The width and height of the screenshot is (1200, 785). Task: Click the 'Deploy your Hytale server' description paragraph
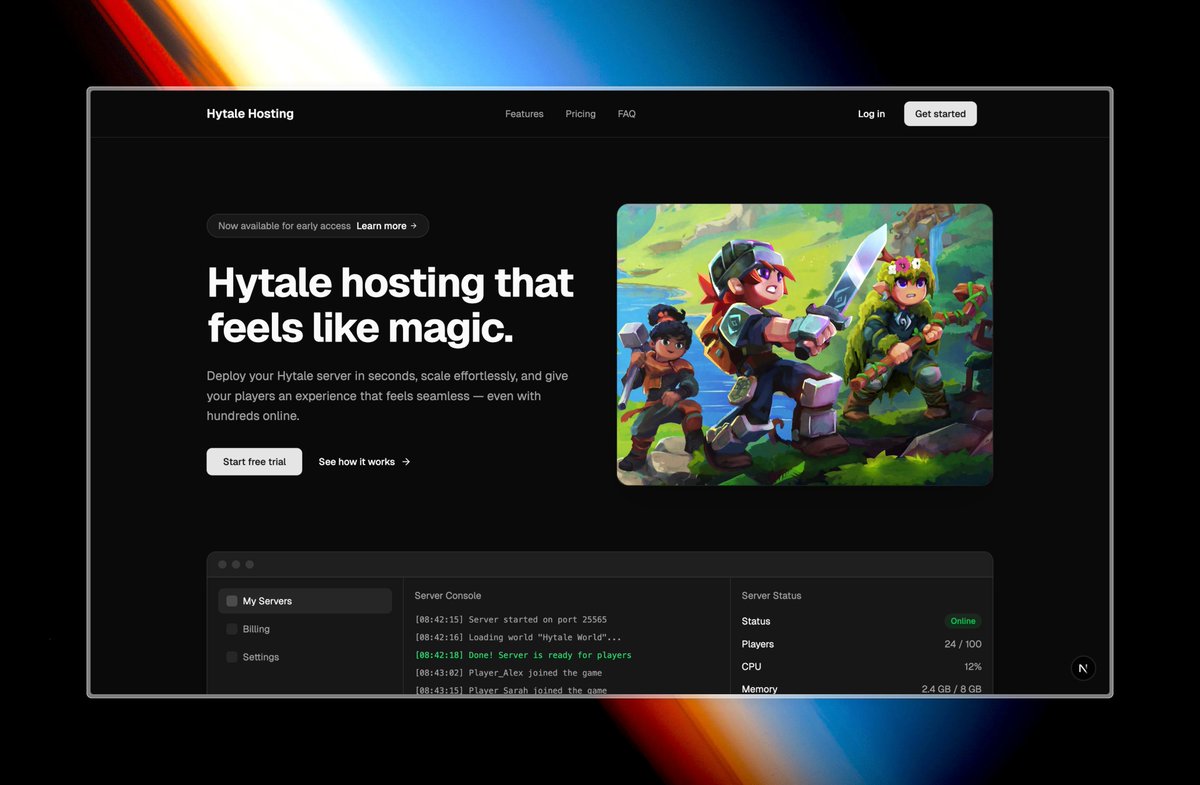[x=388, y=396]
